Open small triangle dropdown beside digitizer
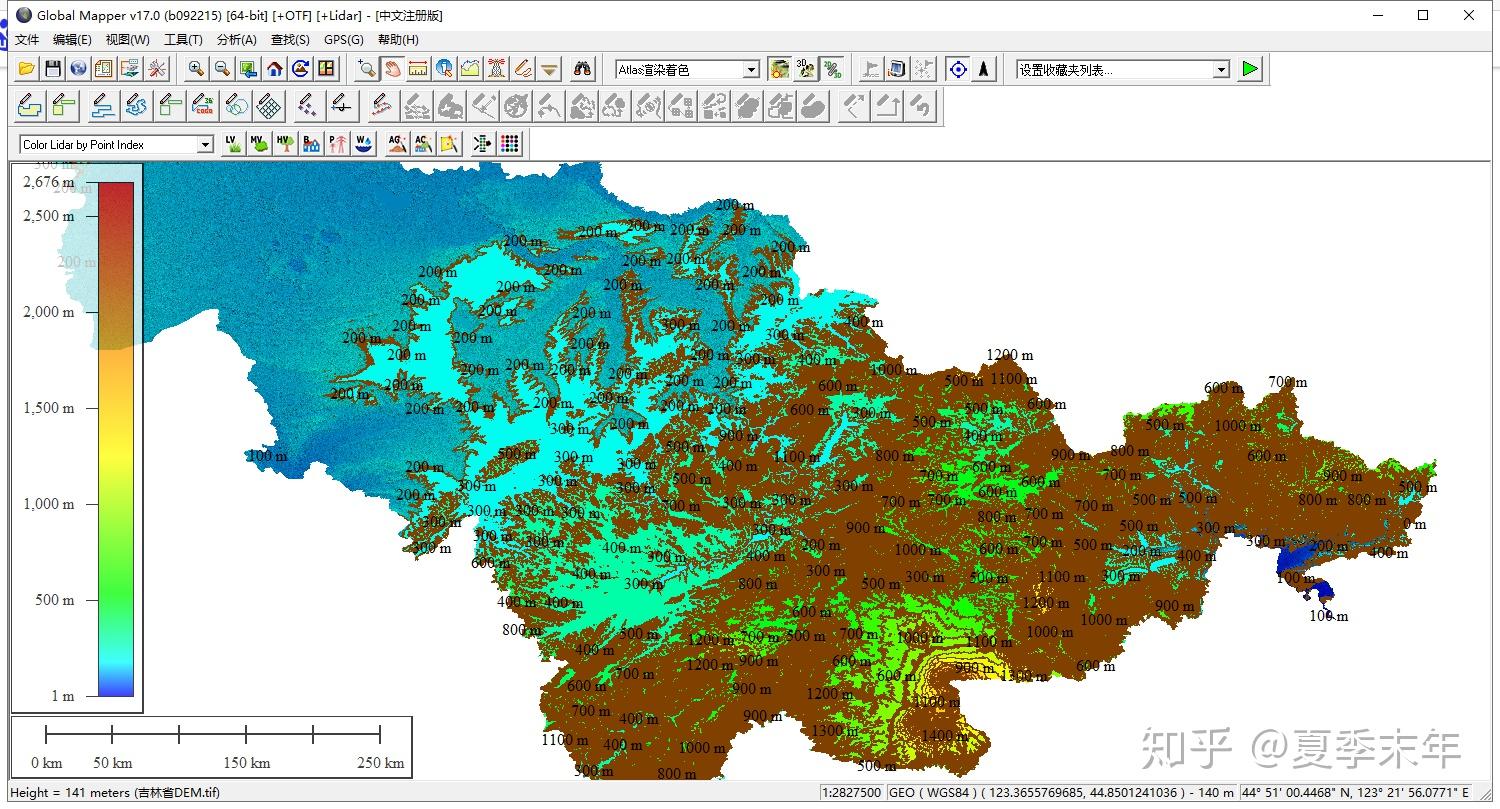 coord(550,69)
